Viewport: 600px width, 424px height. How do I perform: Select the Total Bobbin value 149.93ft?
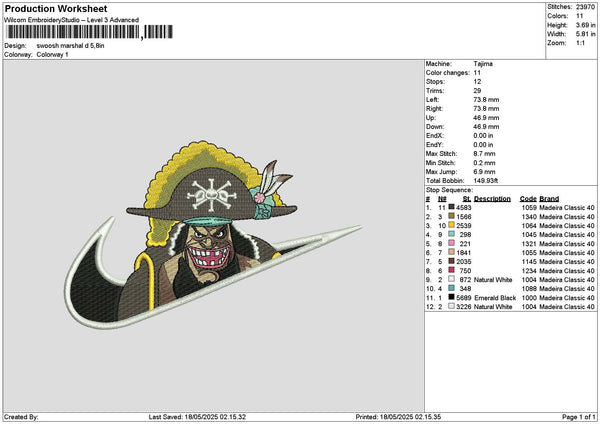[x=486, y=181]
